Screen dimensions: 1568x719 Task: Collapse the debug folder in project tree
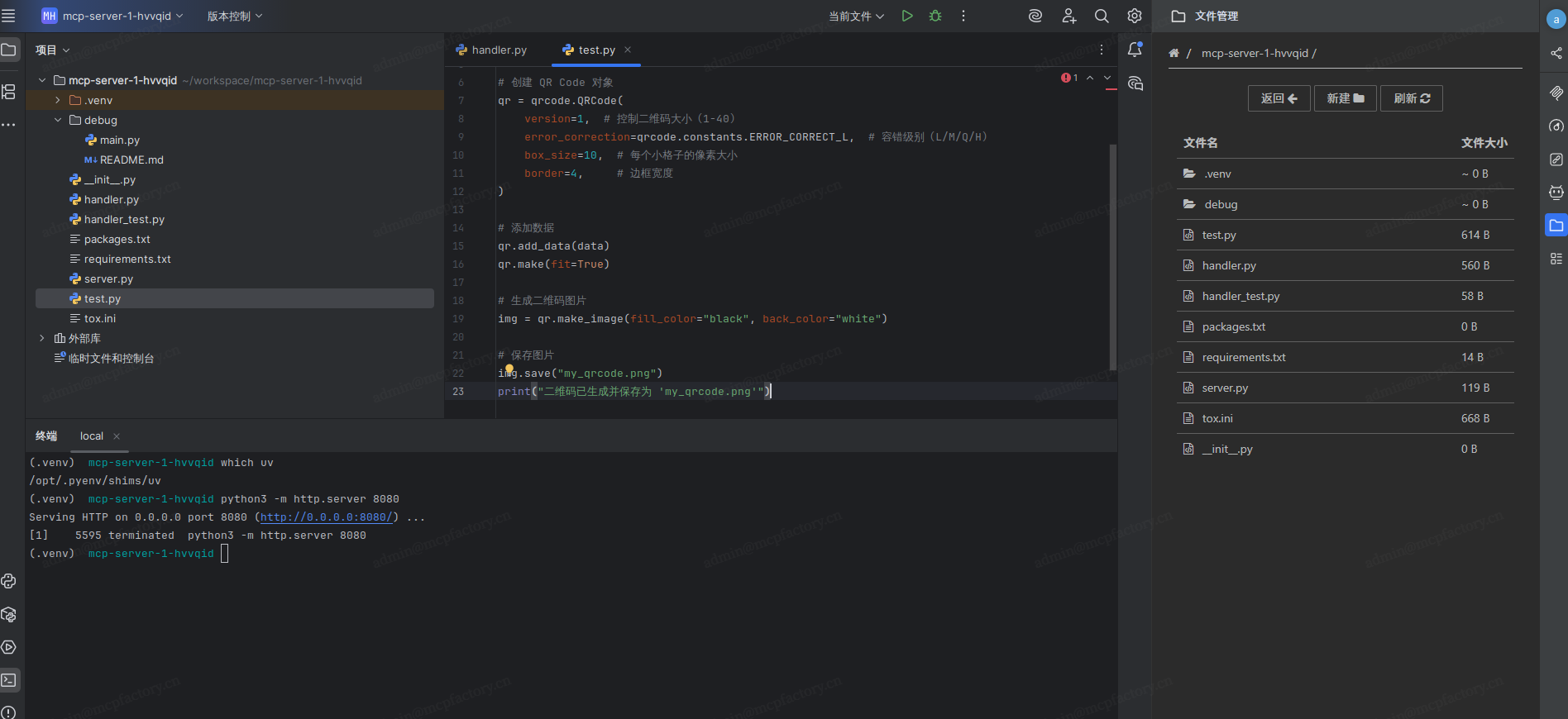57,120
